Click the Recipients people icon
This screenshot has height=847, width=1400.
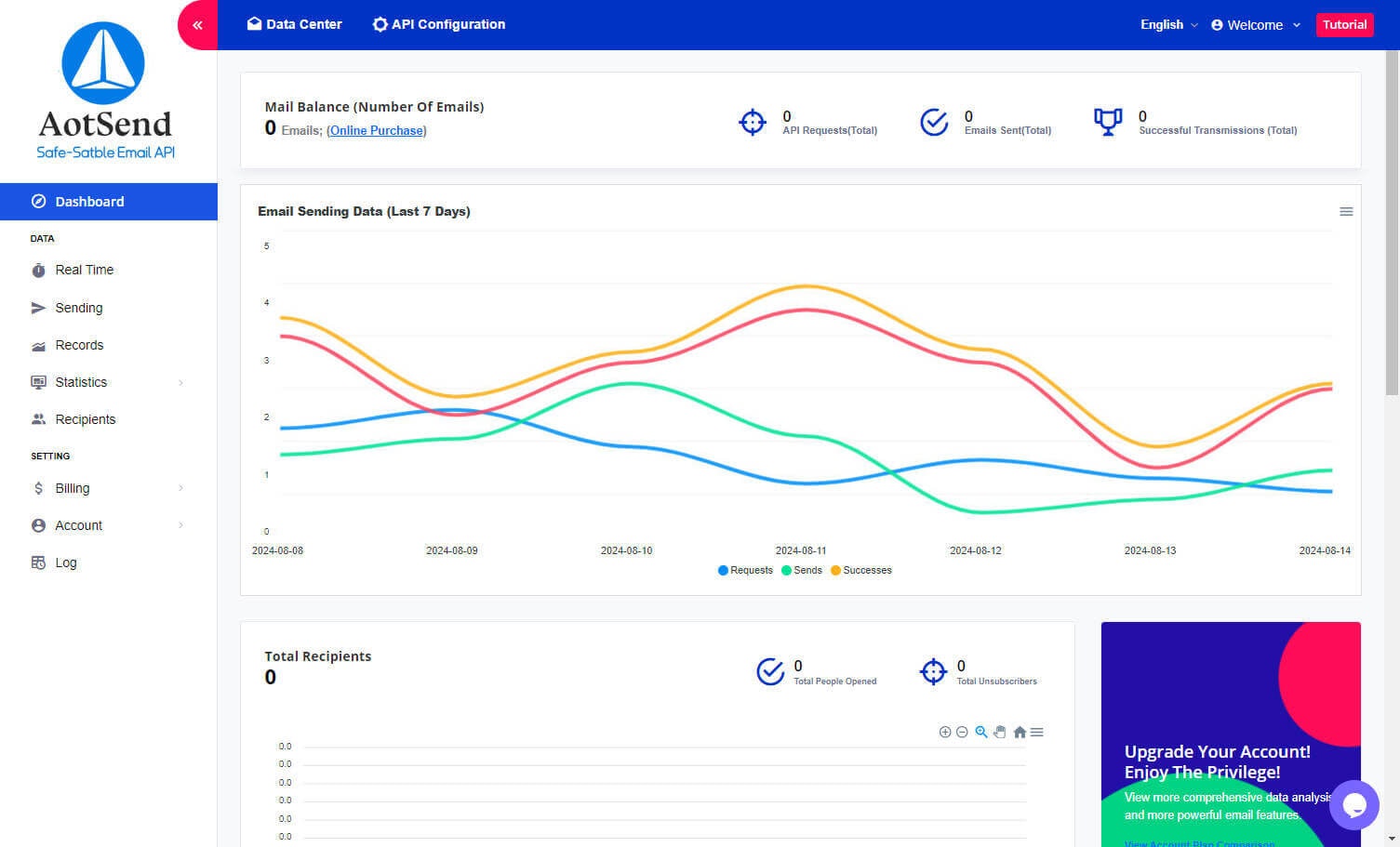coord(38,419)
